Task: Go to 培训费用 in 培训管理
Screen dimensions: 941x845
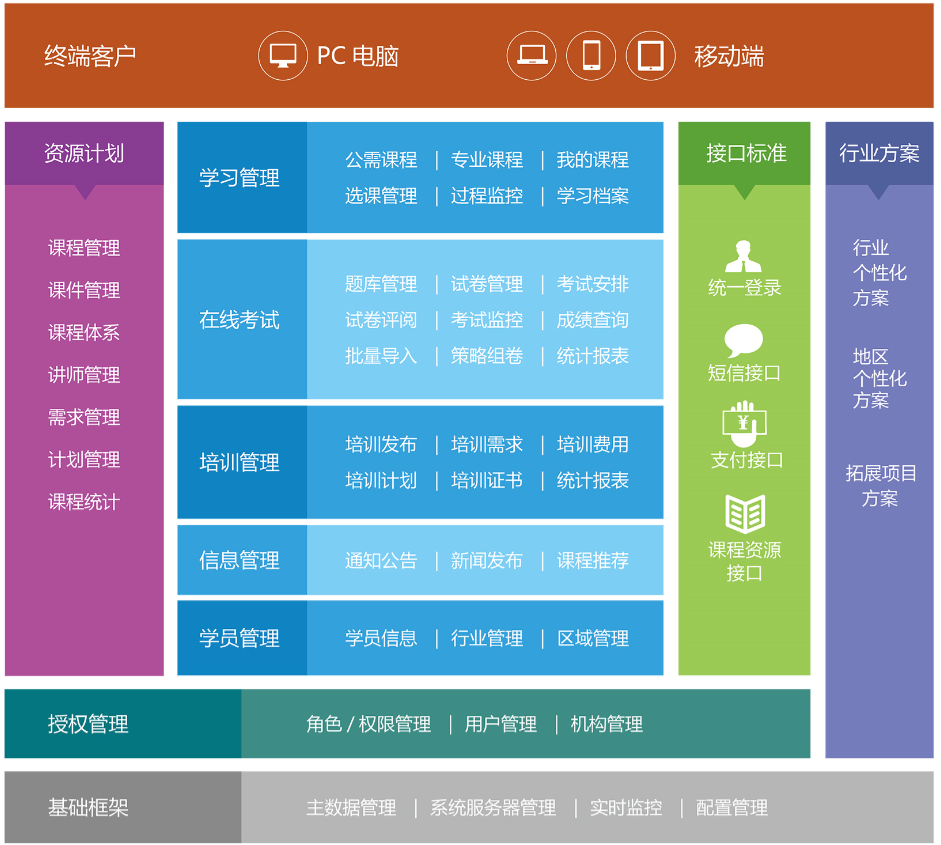Action: pyautogui.click(x=592, y=444)
